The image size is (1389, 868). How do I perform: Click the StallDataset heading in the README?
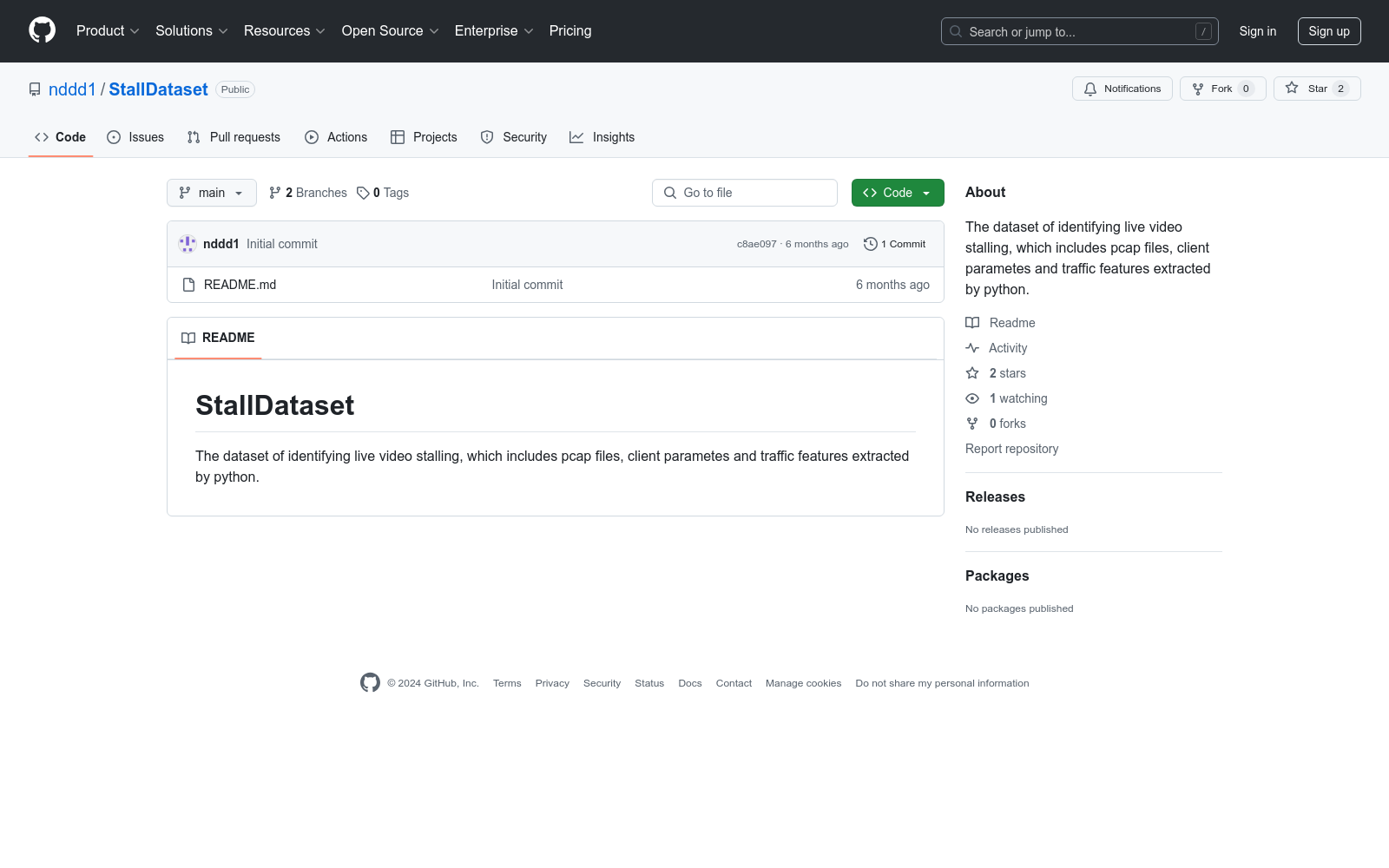coord(274,405)
